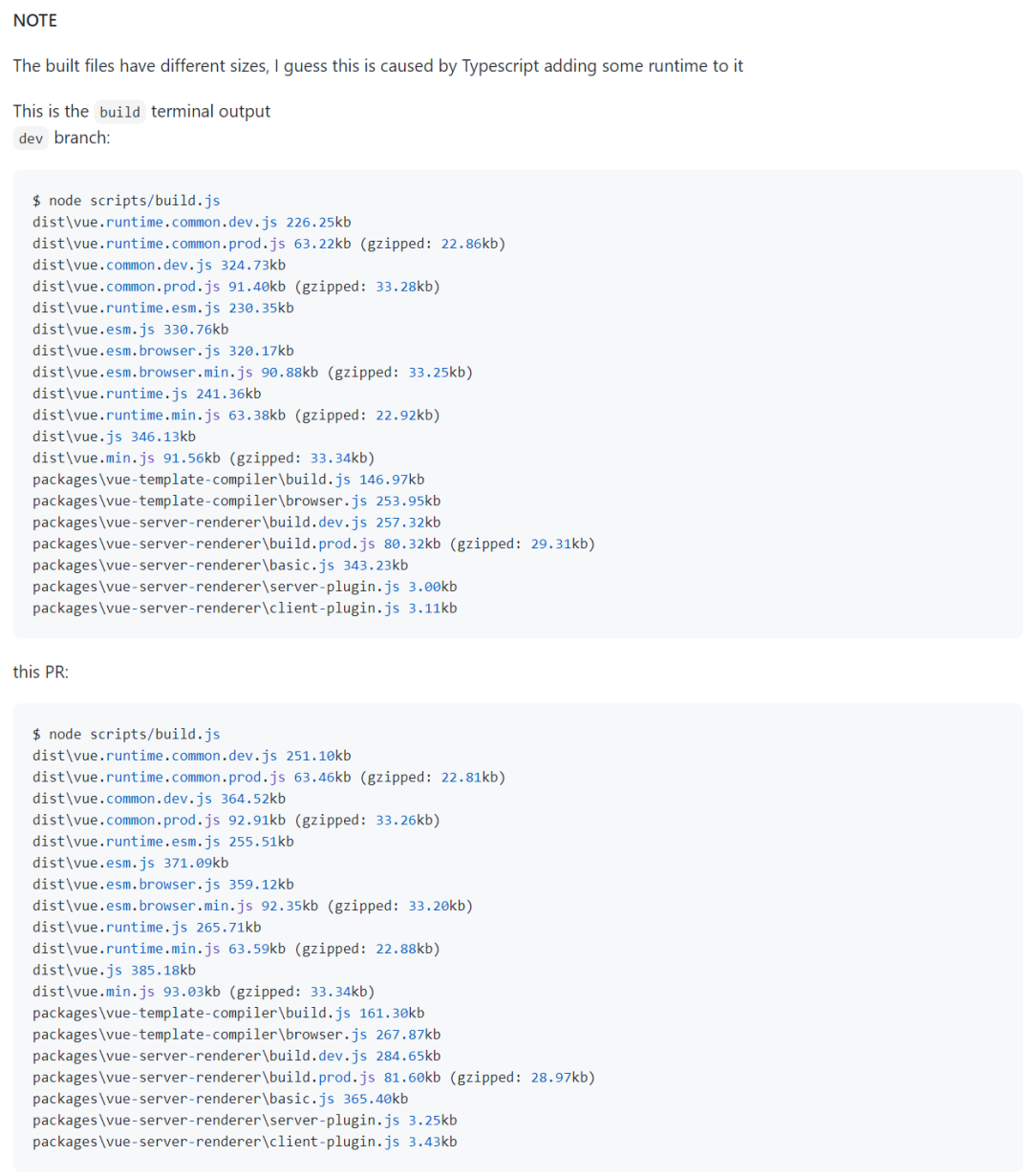Image resolution: width=1032 pixels, height=1176 pixels.
Task: Click the 267.87kb template-compiler browser.js line
Action: 236,1035
